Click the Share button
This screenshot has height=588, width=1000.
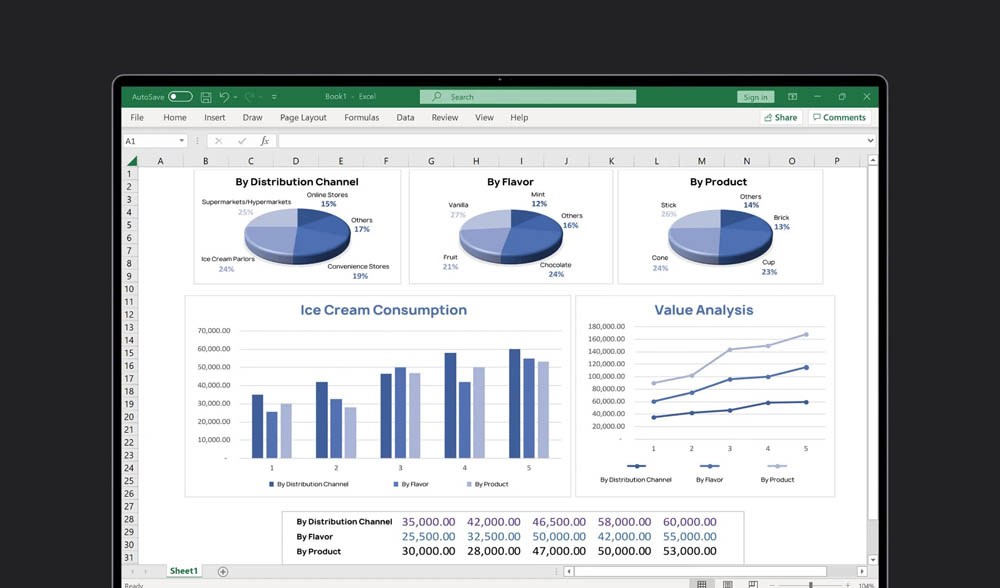780,118
